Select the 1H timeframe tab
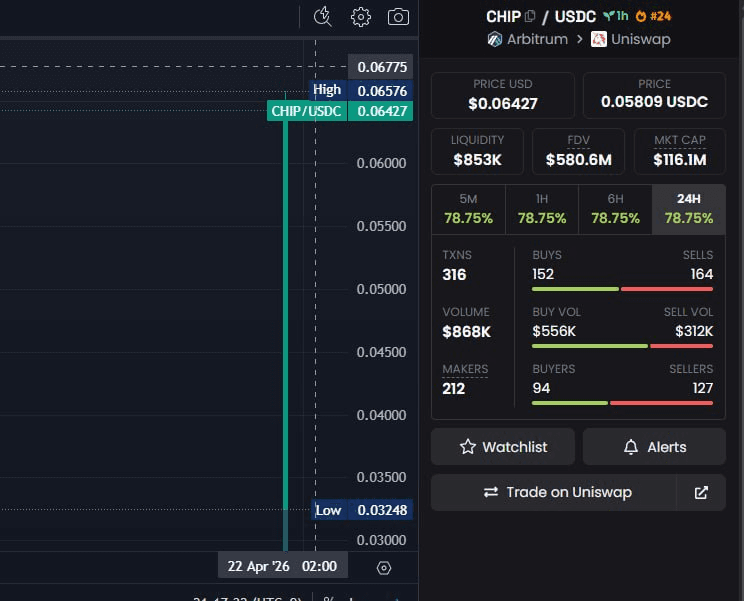The width and height of the screenshot is (744, 601). [542, 209]
